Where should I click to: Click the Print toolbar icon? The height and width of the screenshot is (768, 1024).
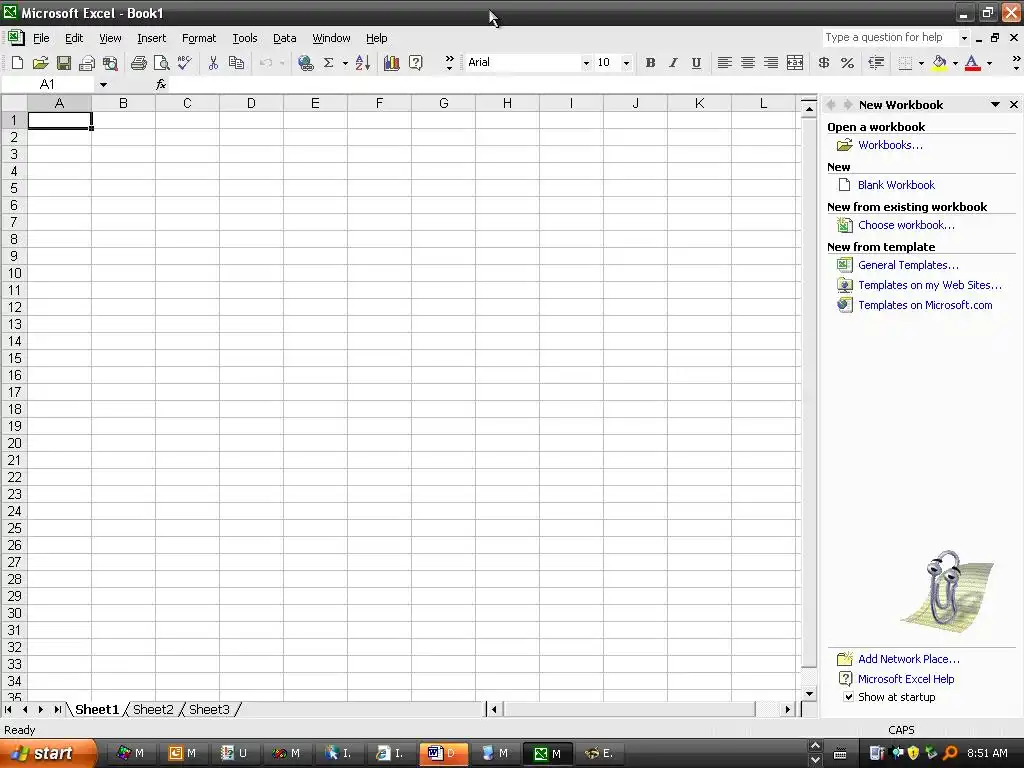coord(138,63)
